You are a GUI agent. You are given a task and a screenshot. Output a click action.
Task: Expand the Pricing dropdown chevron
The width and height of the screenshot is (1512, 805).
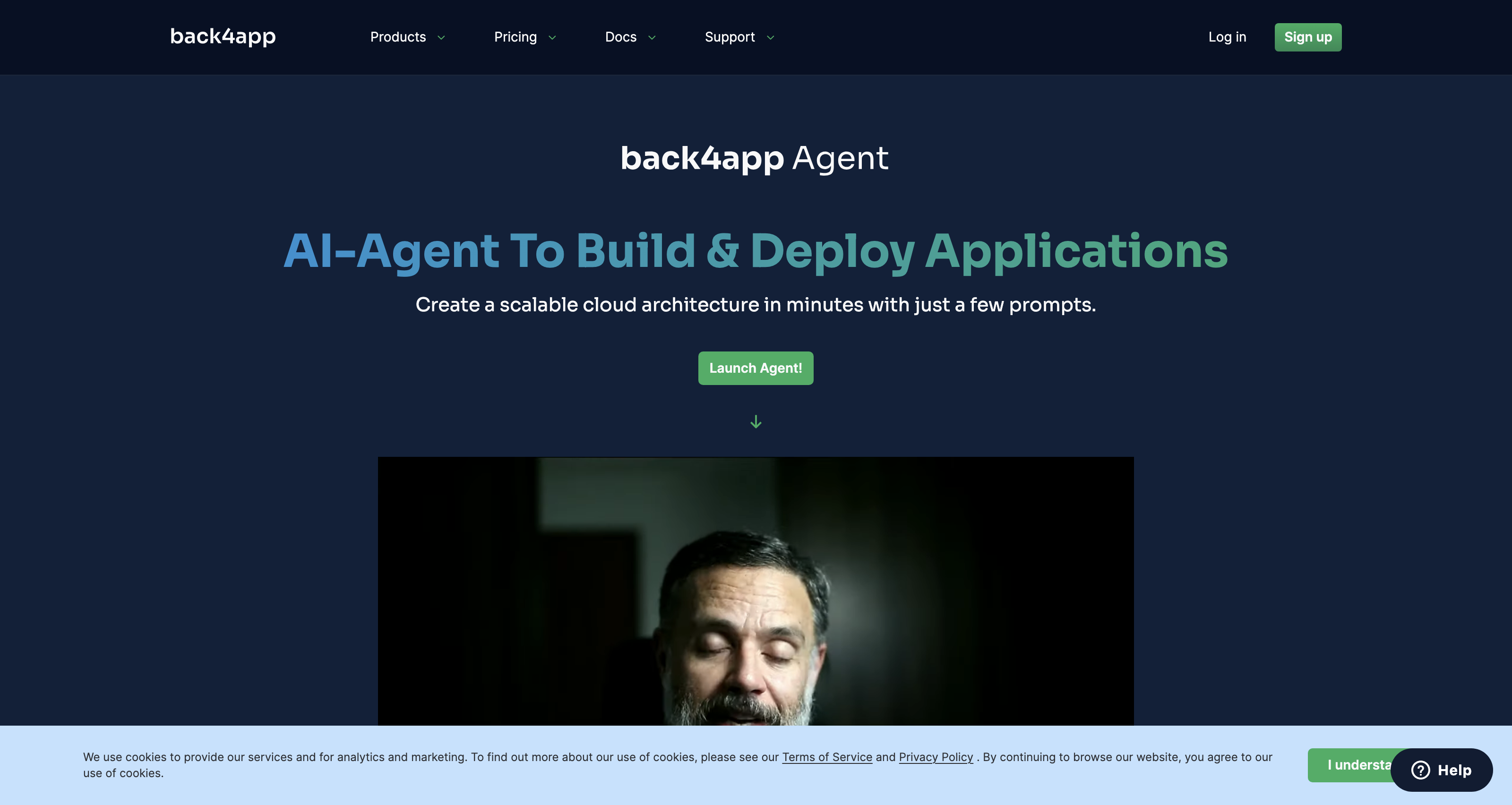click(552, 37)
